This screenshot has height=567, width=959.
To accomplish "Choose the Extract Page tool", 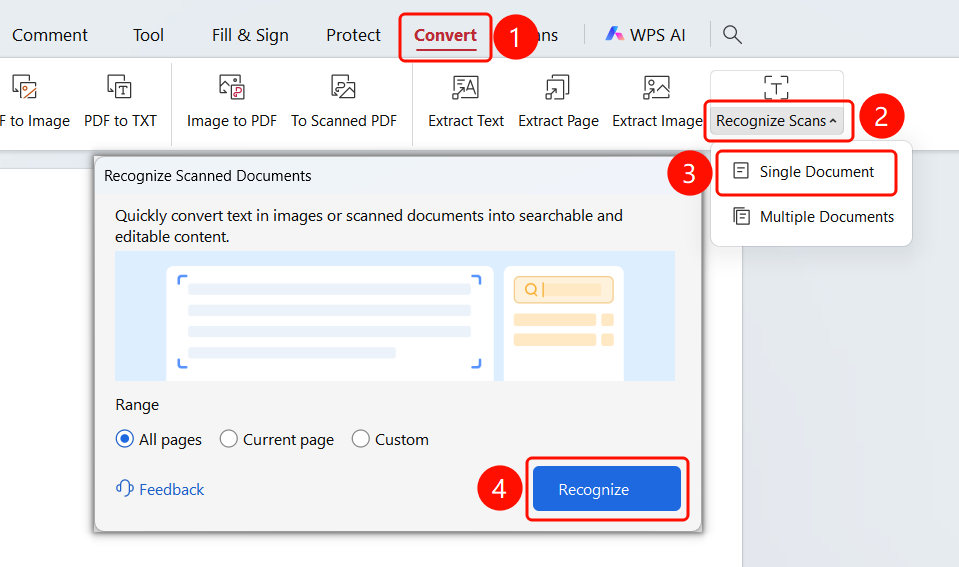I will 558,102.
